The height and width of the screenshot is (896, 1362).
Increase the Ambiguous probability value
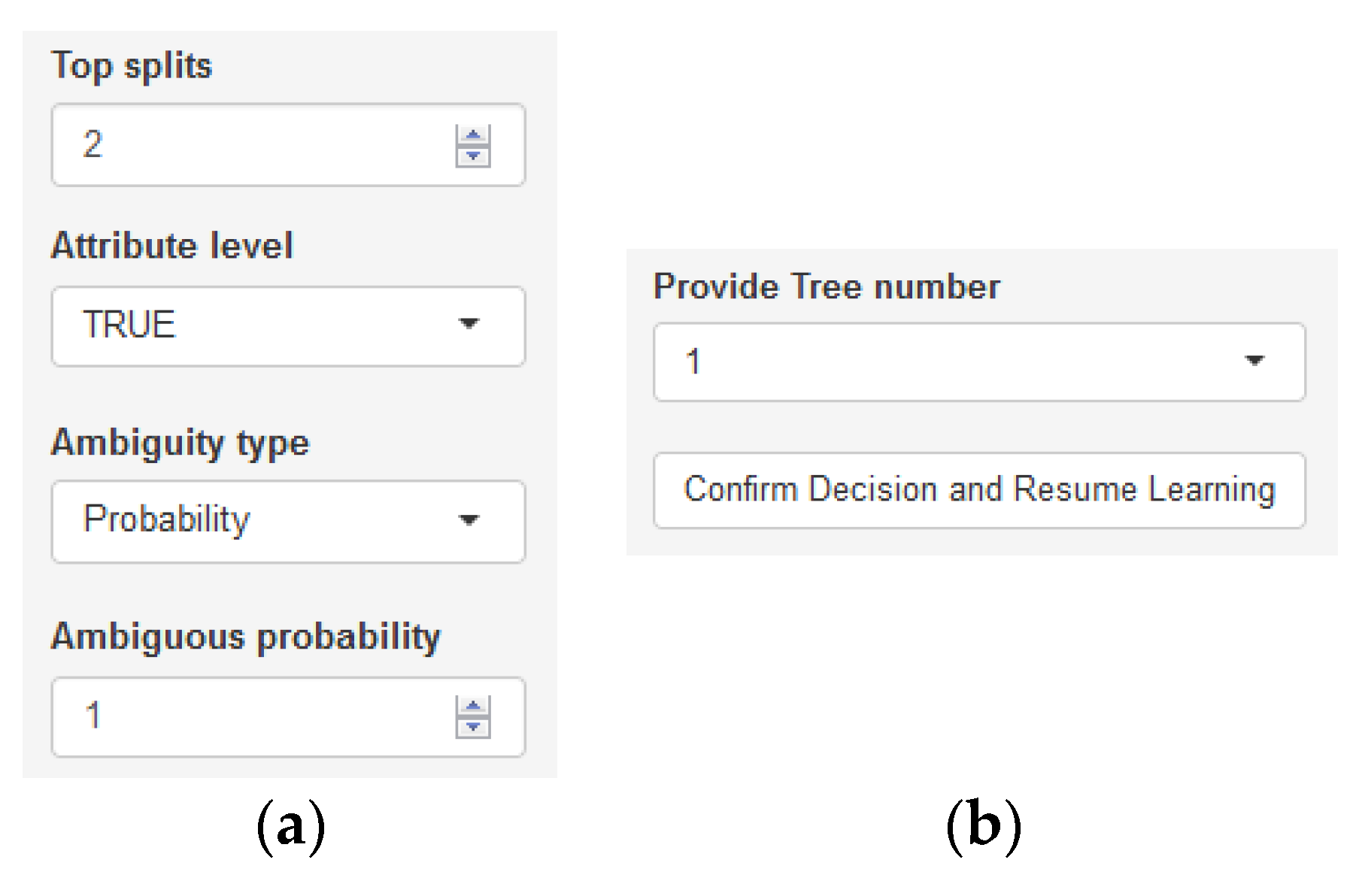(x=473, y=707)
